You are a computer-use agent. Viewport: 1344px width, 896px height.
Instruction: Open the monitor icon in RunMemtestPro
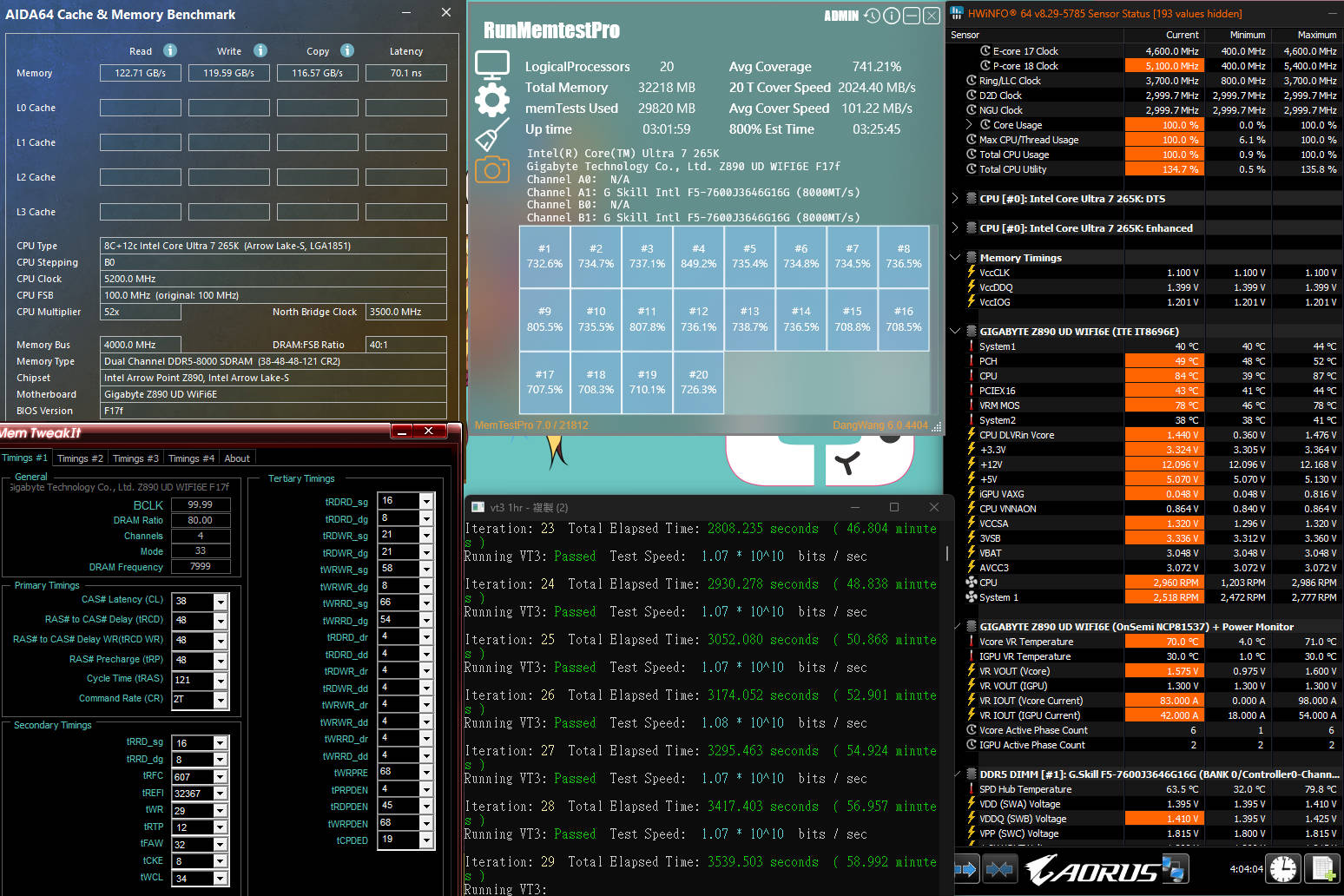491,66
